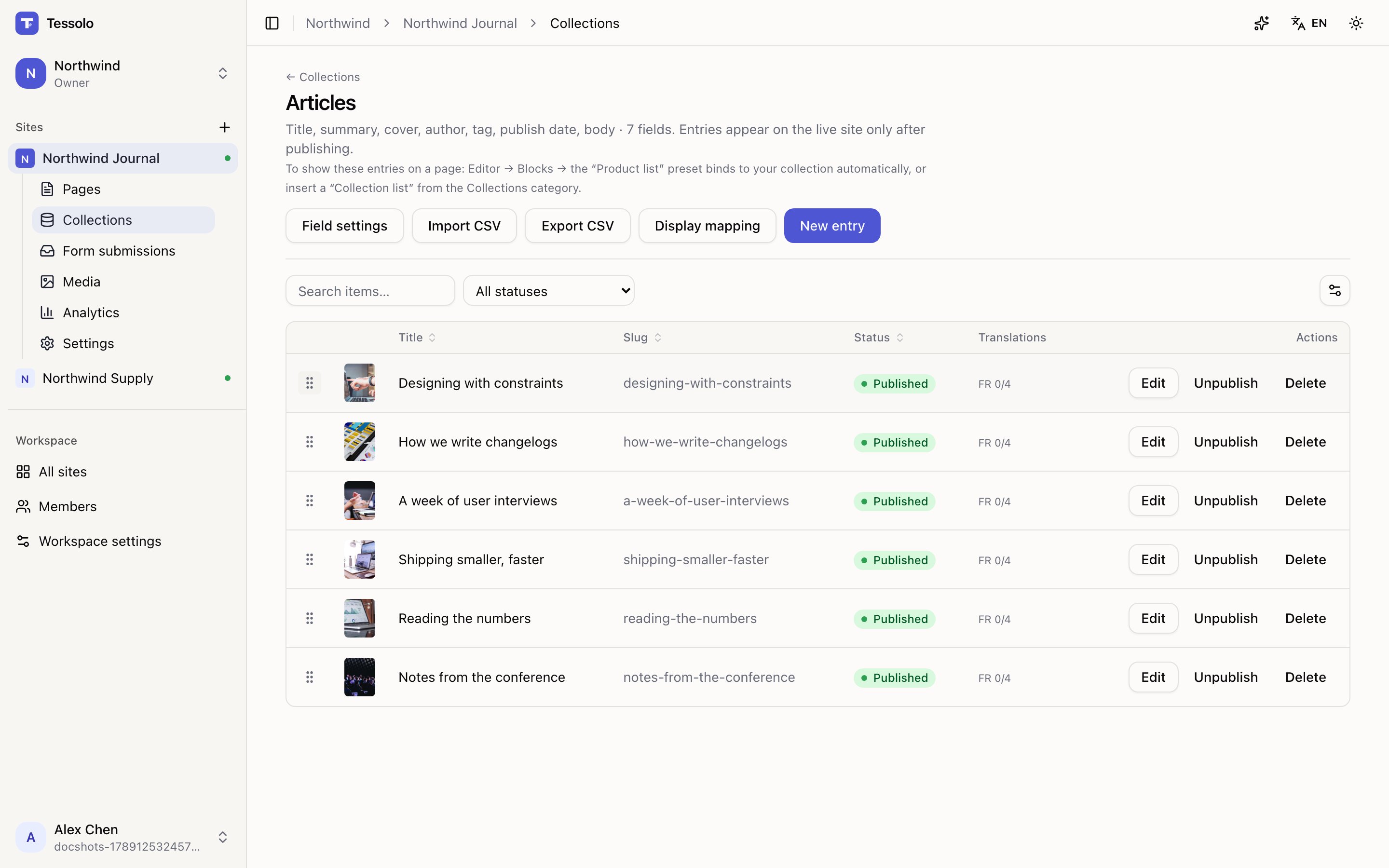Click the Search items field

pyautogui.click(x=370, y=290)
